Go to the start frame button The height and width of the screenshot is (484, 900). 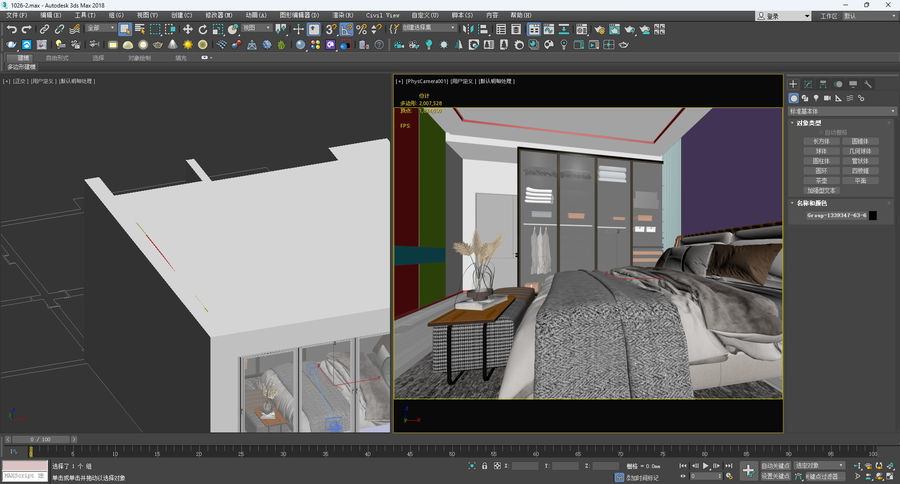click(683, 466)
